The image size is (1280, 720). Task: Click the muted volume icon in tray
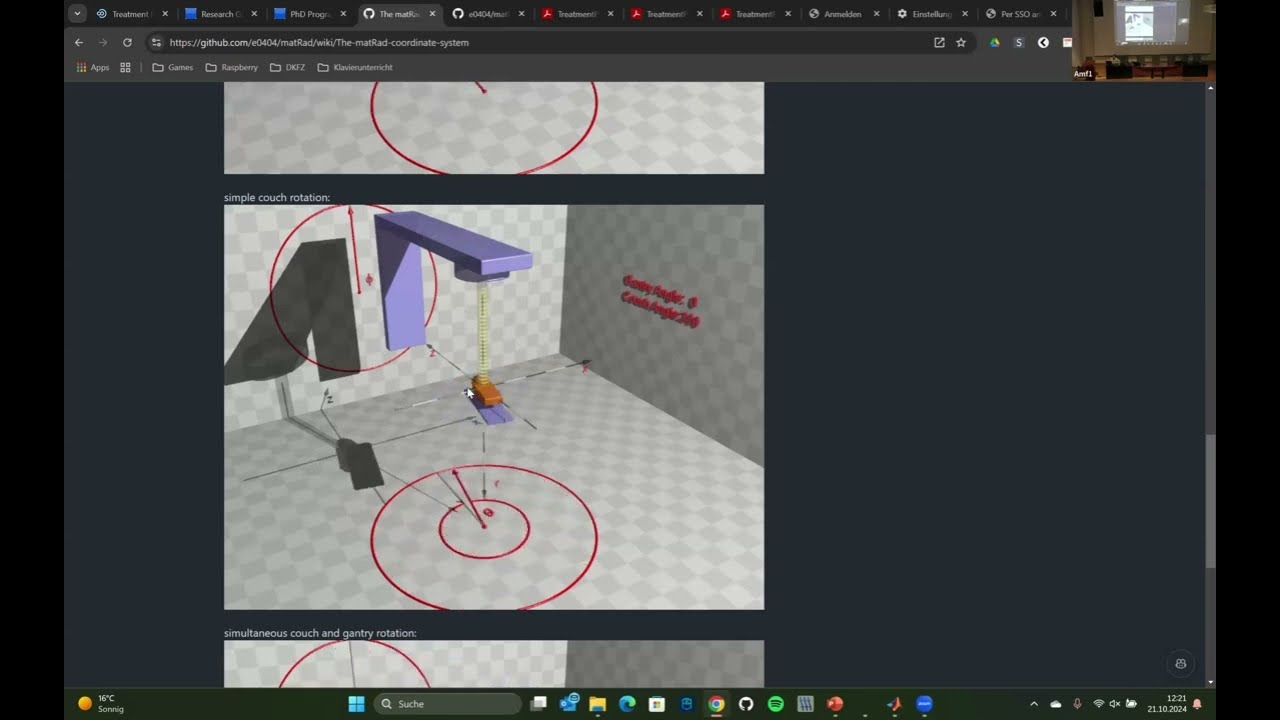[x=1115, y=704]
